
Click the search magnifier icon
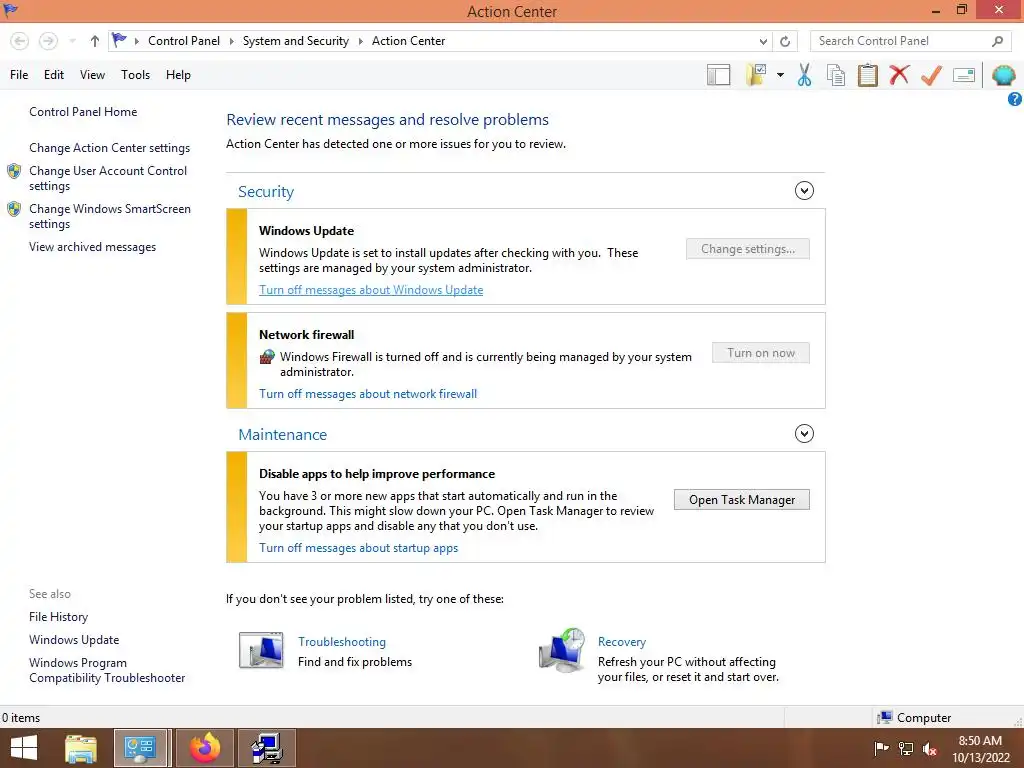(997, 41)
